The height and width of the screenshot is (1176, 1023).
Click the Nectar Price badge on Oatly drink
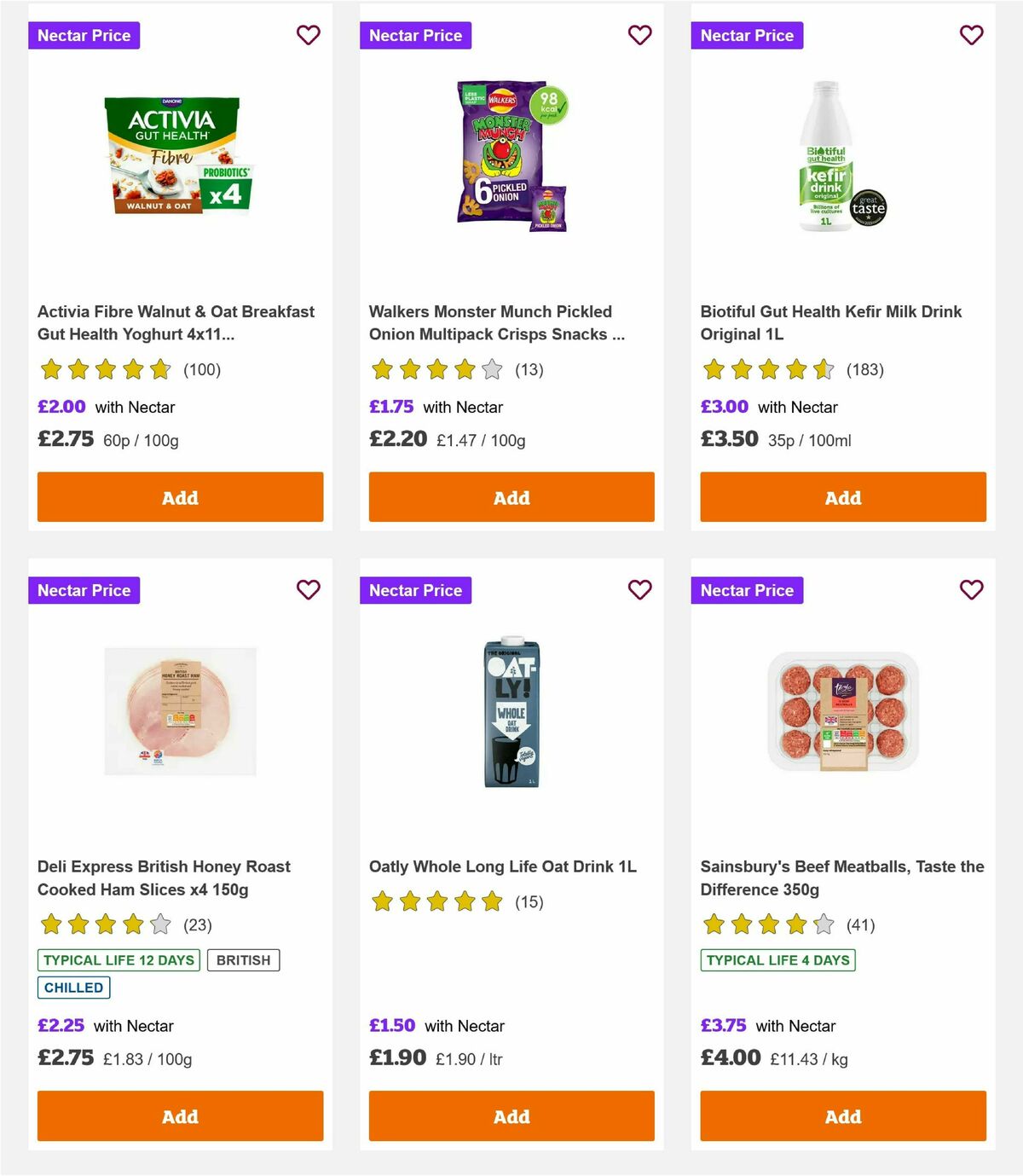point(415,589)
